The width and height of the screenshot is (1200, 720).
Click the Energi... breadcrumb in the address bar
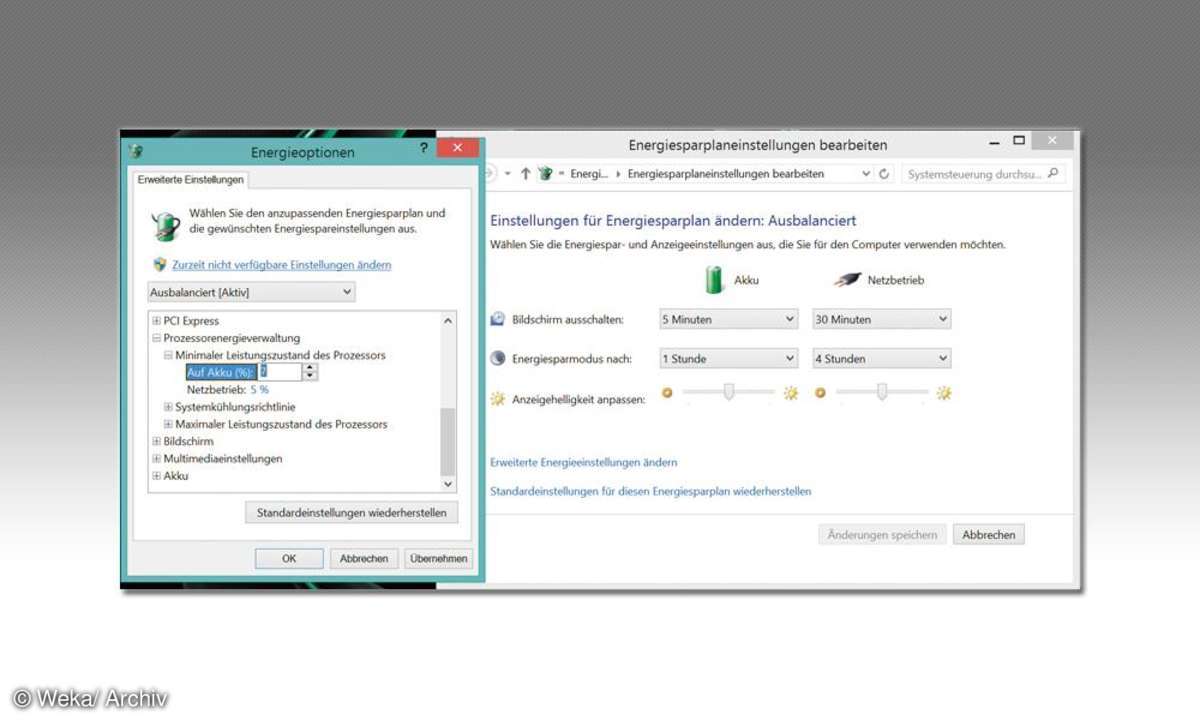[x=589, y=174]
